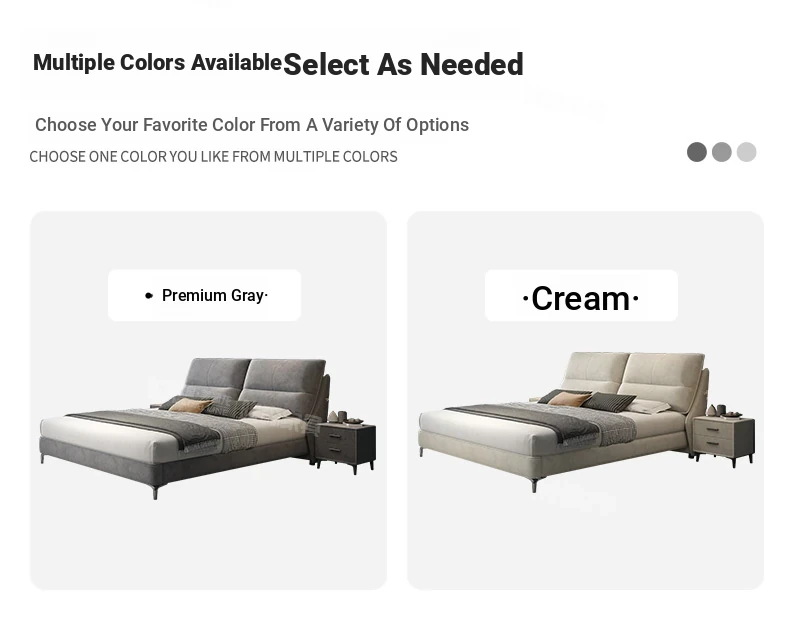This screenshot has width=790, height=617.
Task: Click the dark gray color dot
Action: click(697, 152)
